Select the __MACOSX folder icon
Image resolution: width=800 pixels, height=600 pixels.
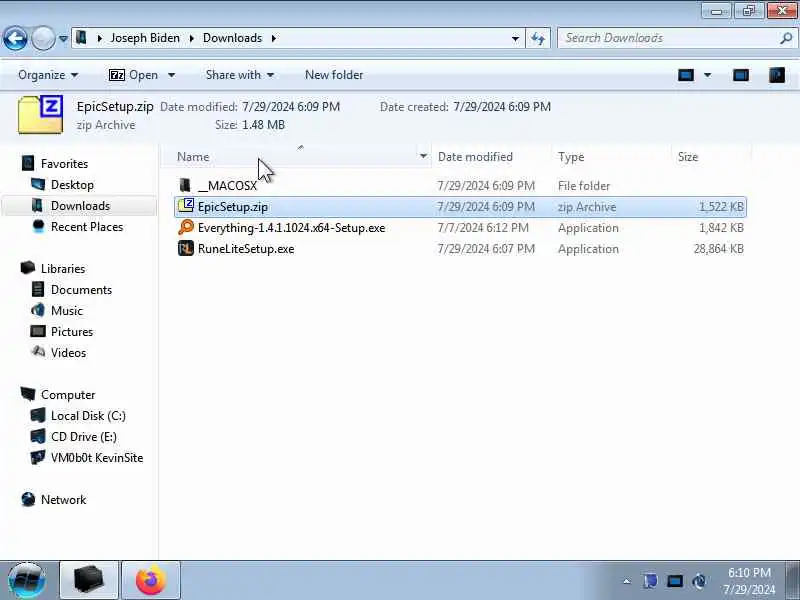[x=185, y=185]
